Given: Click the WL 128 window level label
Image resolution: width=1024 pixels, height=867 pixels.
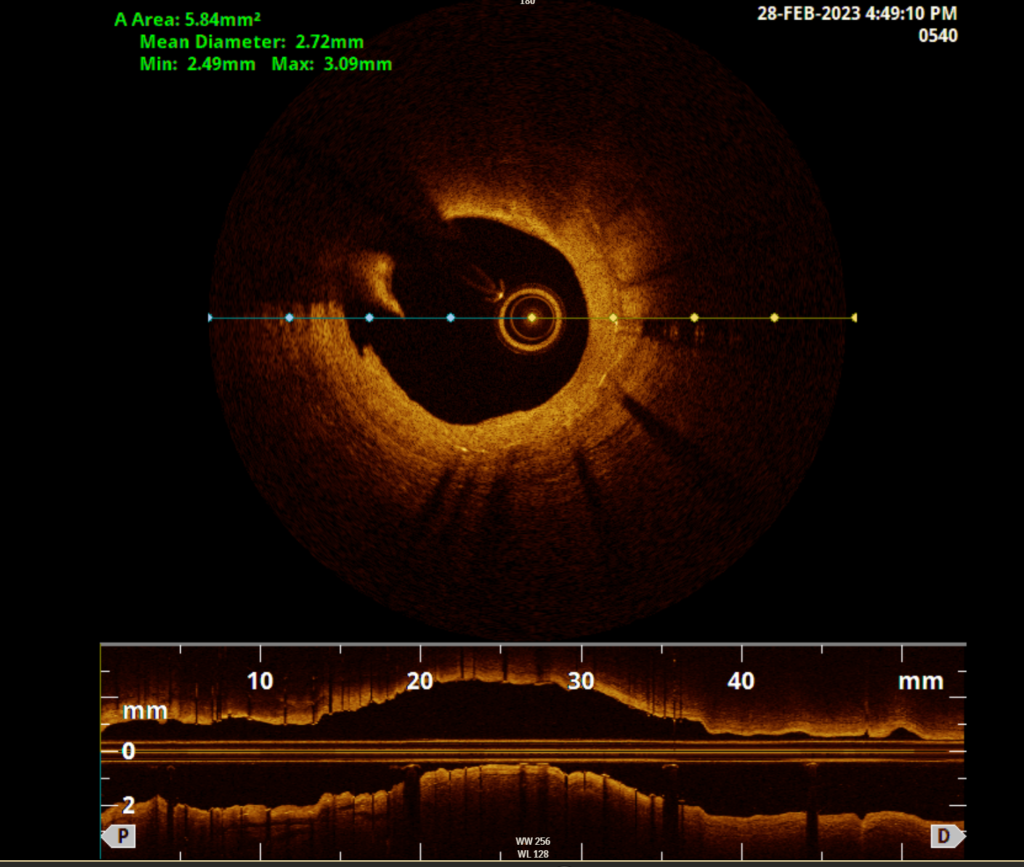Looking at the screenshot, I should (x=526, y=855).
